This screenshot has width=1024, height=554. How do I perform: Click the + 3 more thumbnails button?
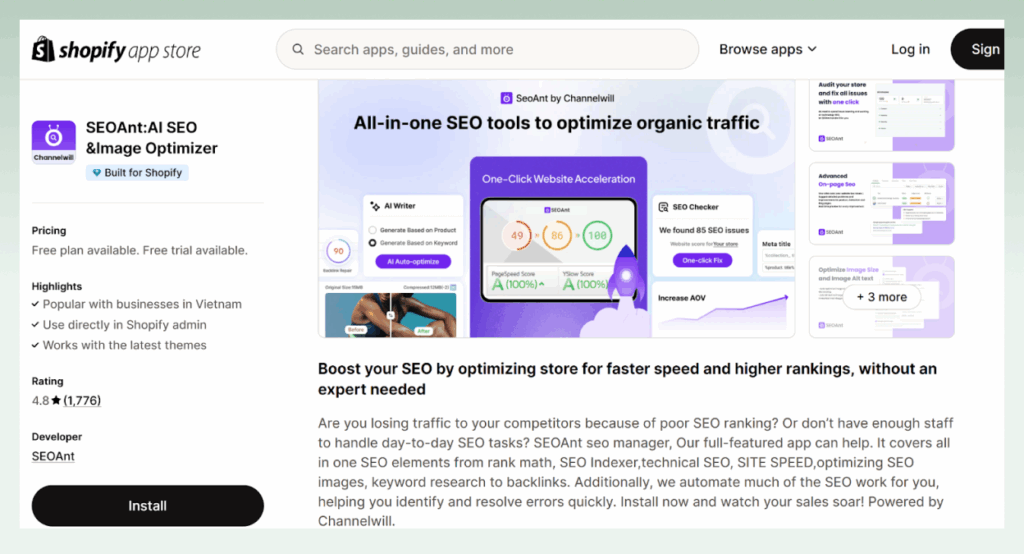(x=882, y=297)
